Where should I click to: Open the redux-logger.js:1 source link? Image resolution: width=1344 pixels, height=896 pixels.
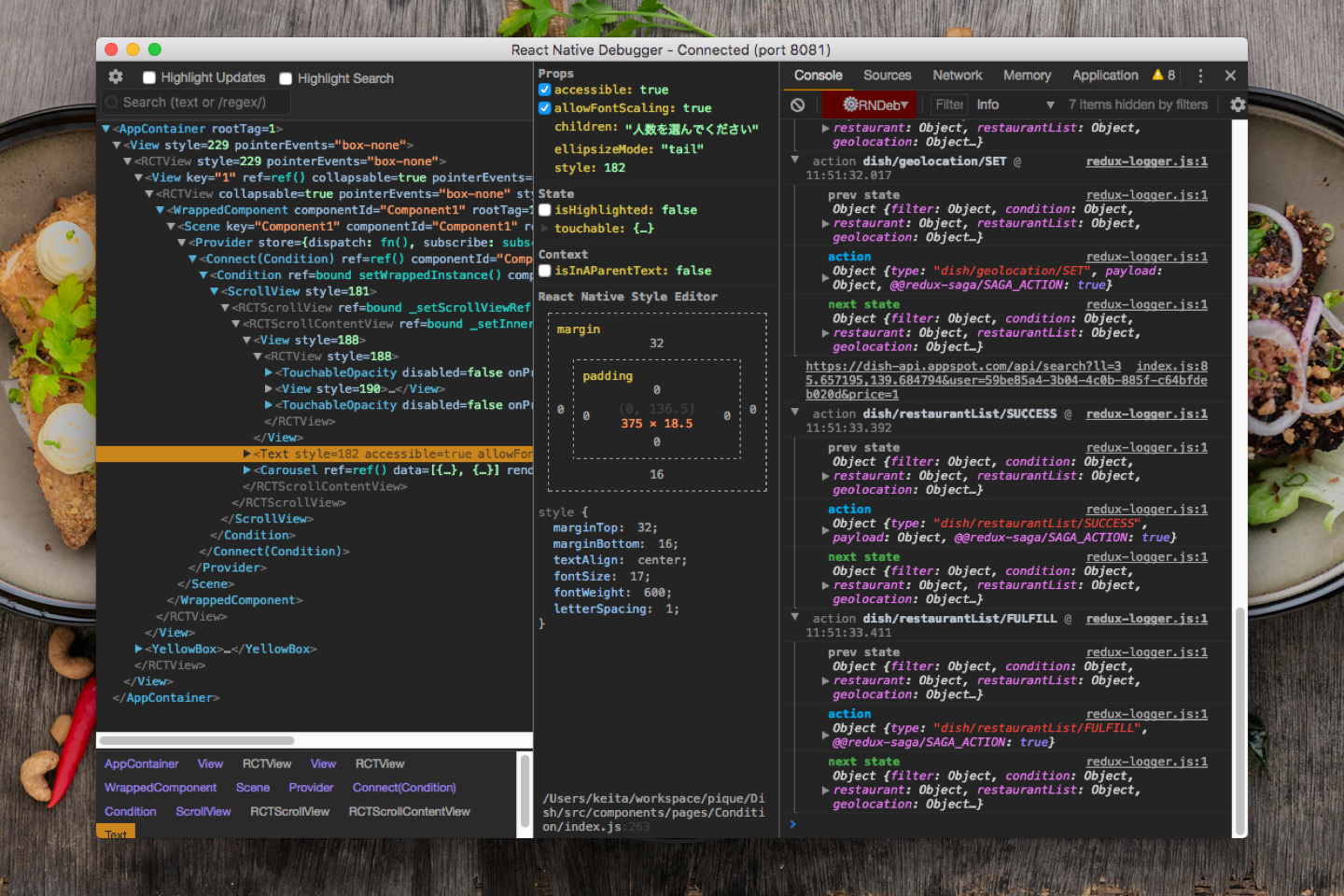1146,161
